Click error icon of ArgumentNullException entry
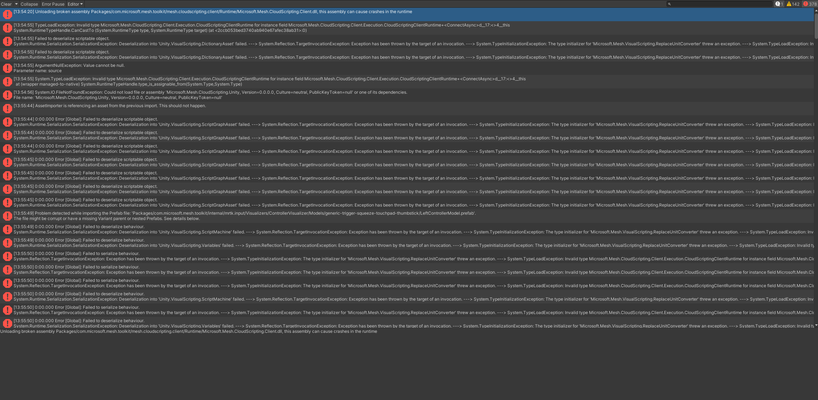 click(7, 68)
